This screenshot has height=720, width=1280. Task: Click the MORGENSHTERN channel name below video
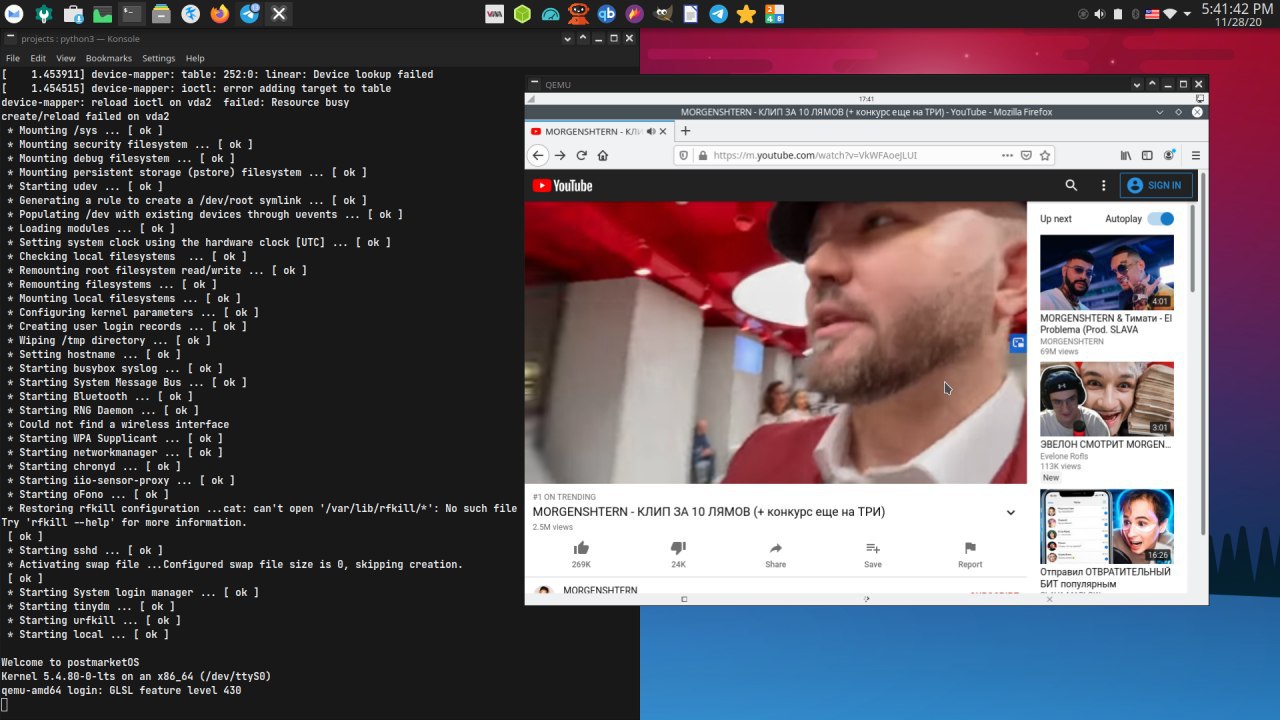600,590
